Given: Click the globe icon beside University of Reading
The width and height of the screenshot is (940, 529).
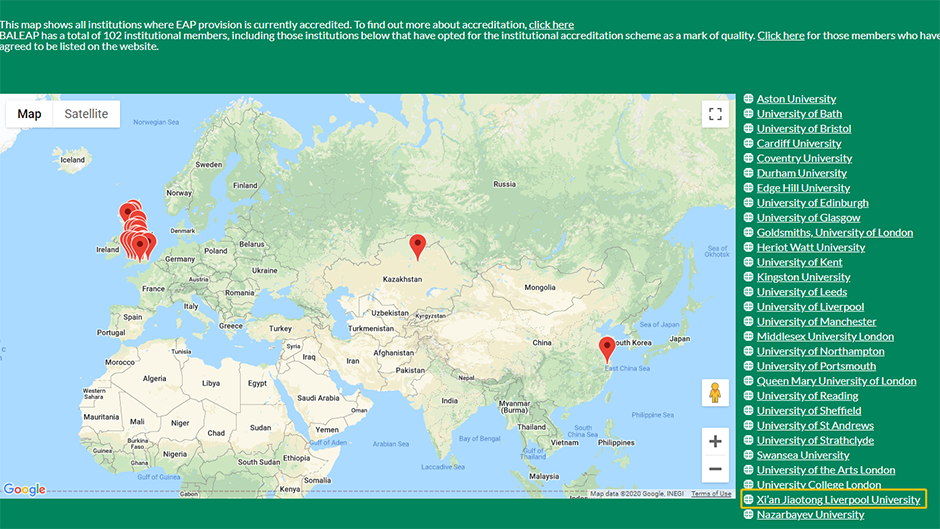Looking at the screenshot, I should (748, 396).
